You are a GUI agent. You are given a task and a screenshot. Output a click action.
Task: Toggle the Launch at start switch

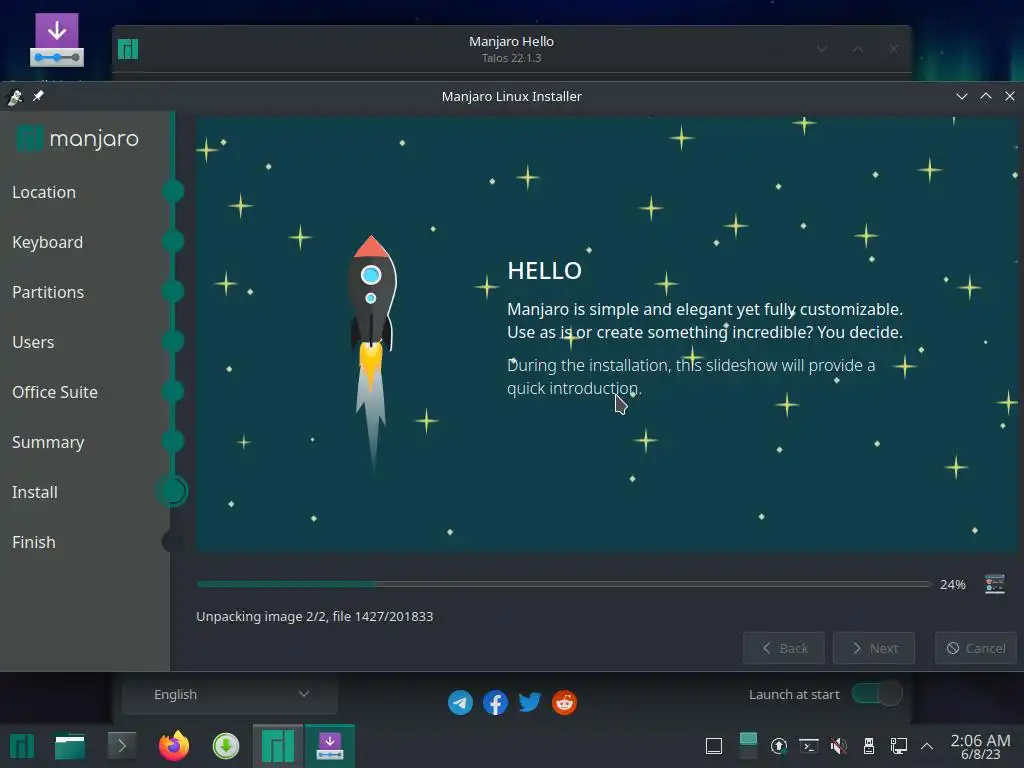point(877,694)
